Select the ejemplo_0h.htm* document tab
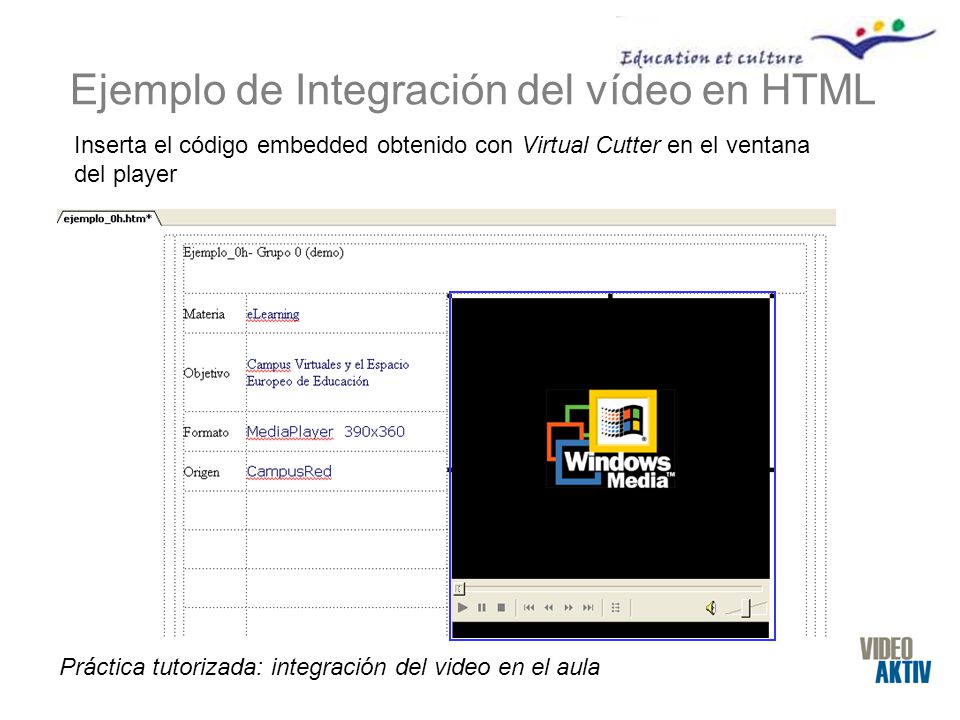 coord(108,219)
